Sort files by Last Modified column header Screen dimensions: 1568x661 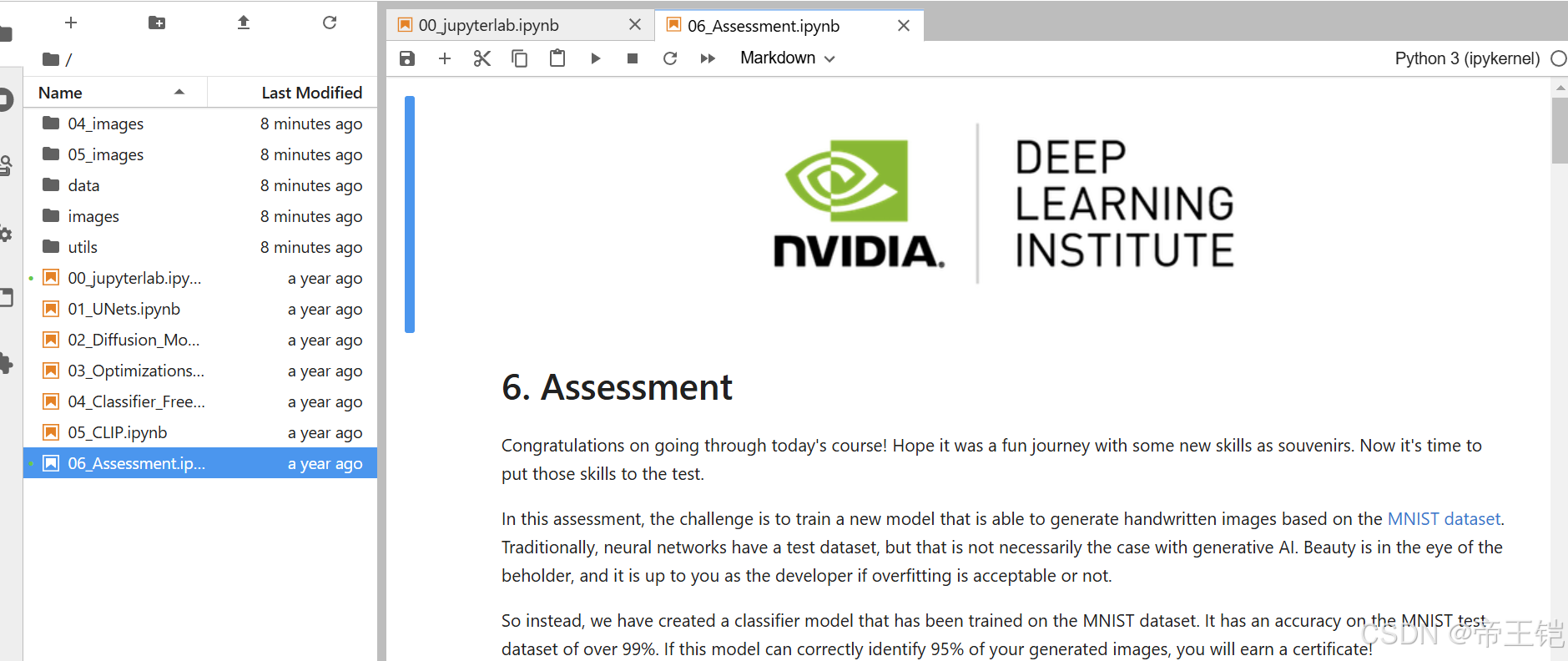(x=293, y=93)
